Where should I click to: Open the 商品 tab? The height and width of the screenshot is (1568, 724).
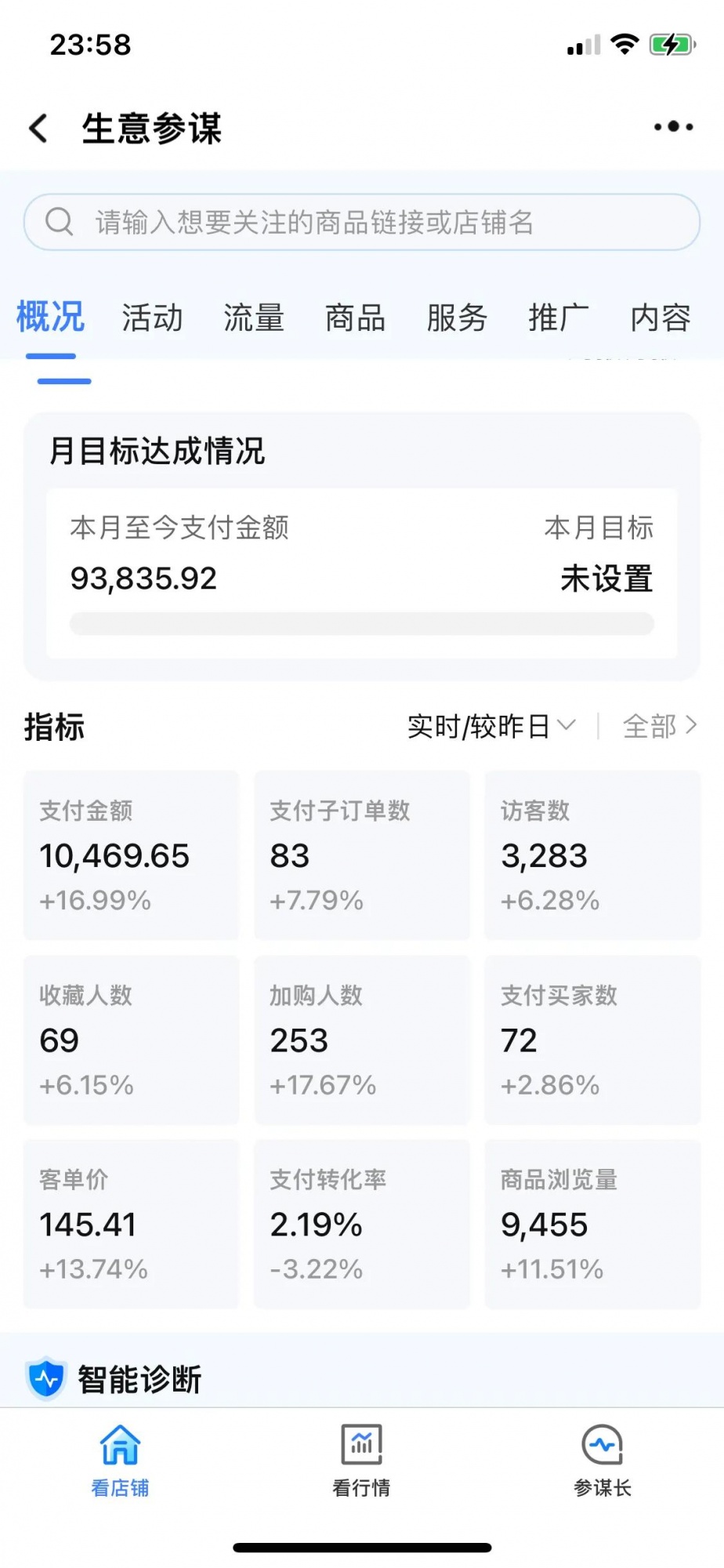pos(355,318)
